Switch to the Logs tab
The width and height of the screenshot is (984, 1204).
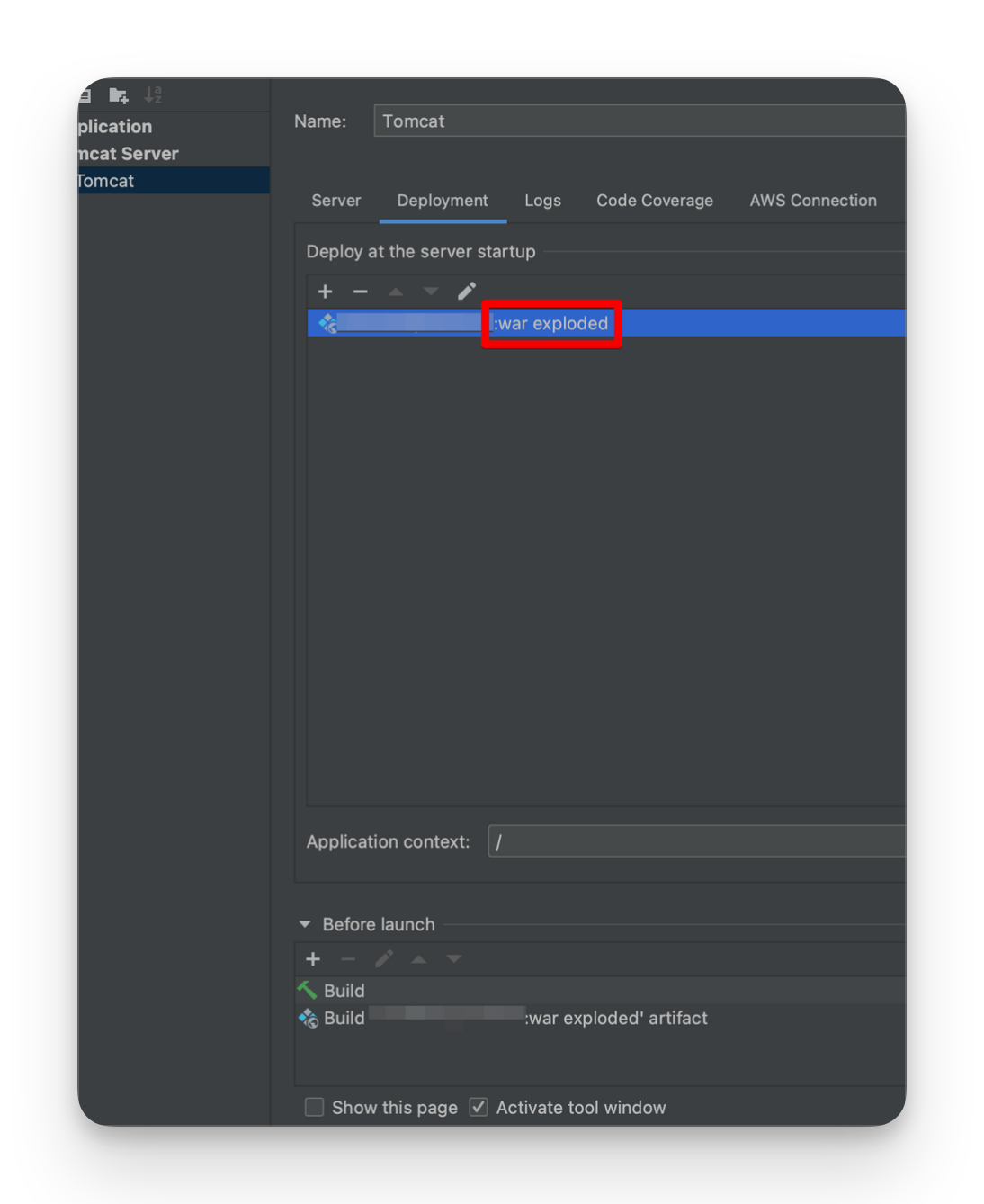pos(543,201)
